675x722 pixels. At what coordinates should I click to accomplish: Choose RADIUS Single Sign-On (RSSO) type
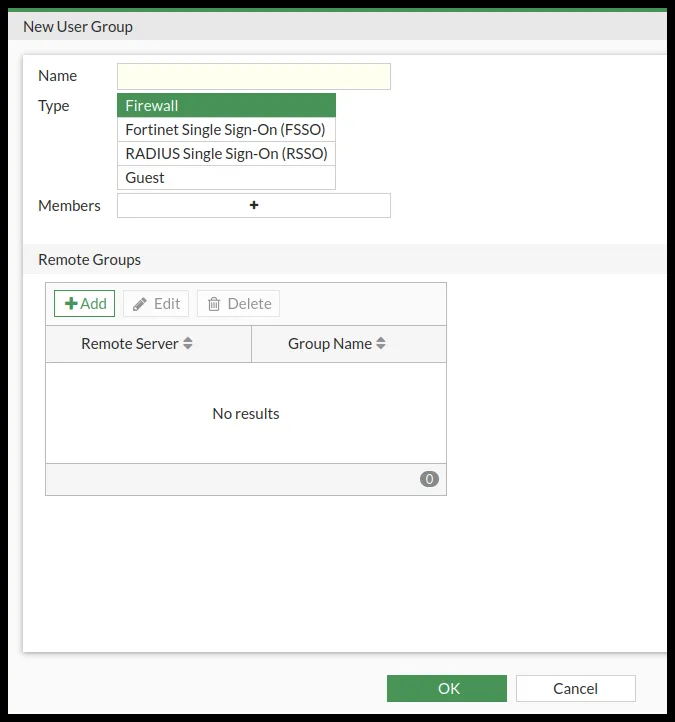point(227,153)
